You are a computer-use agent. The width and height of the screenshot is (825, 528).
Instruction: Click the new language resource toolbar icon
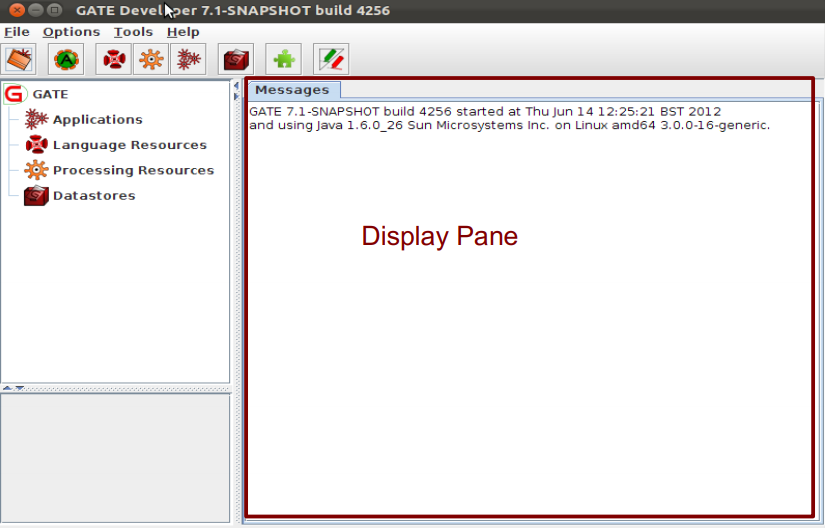point(114,59)
